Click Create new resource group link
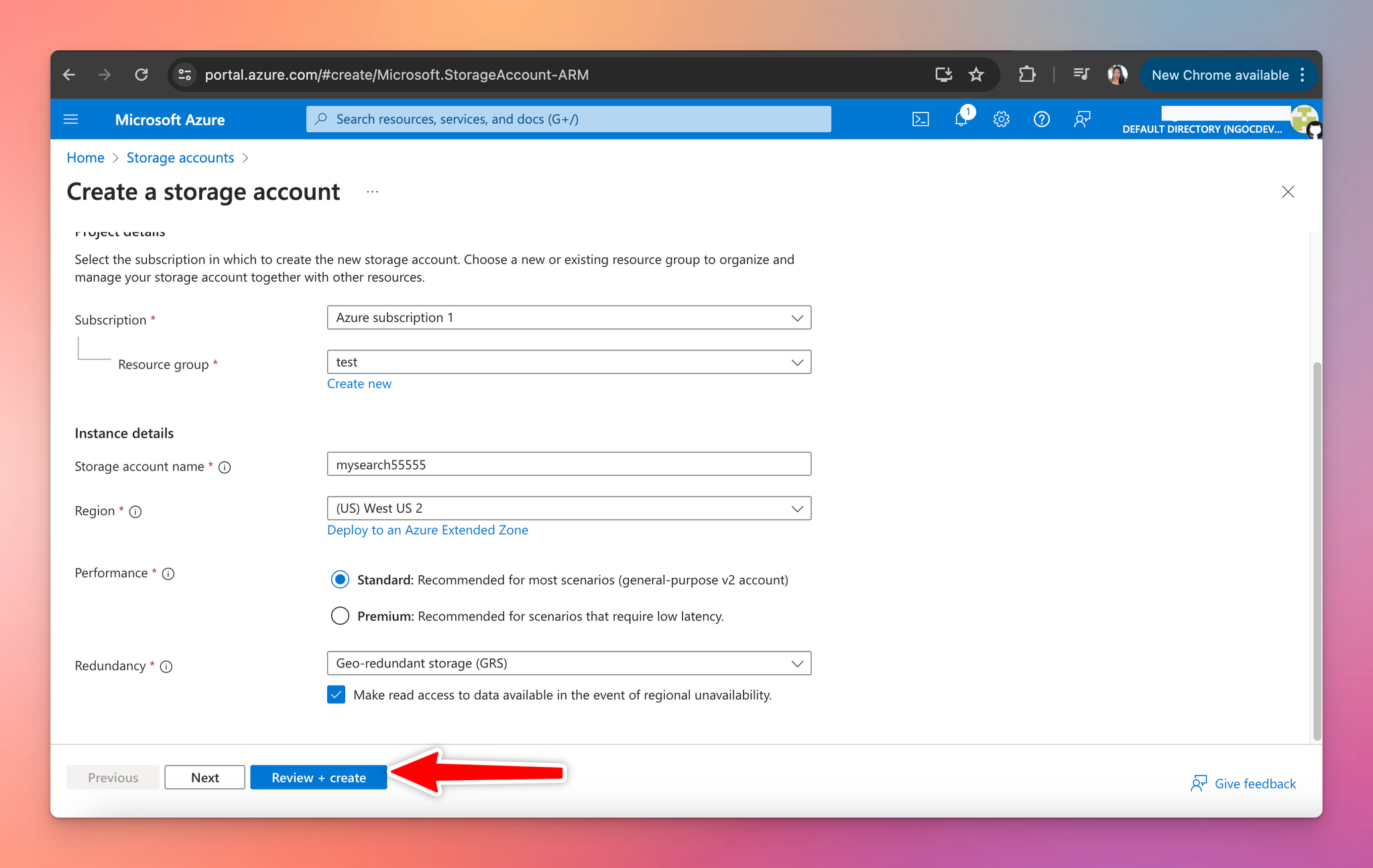Screen dimensions: 1373x868 coord(359,384)
